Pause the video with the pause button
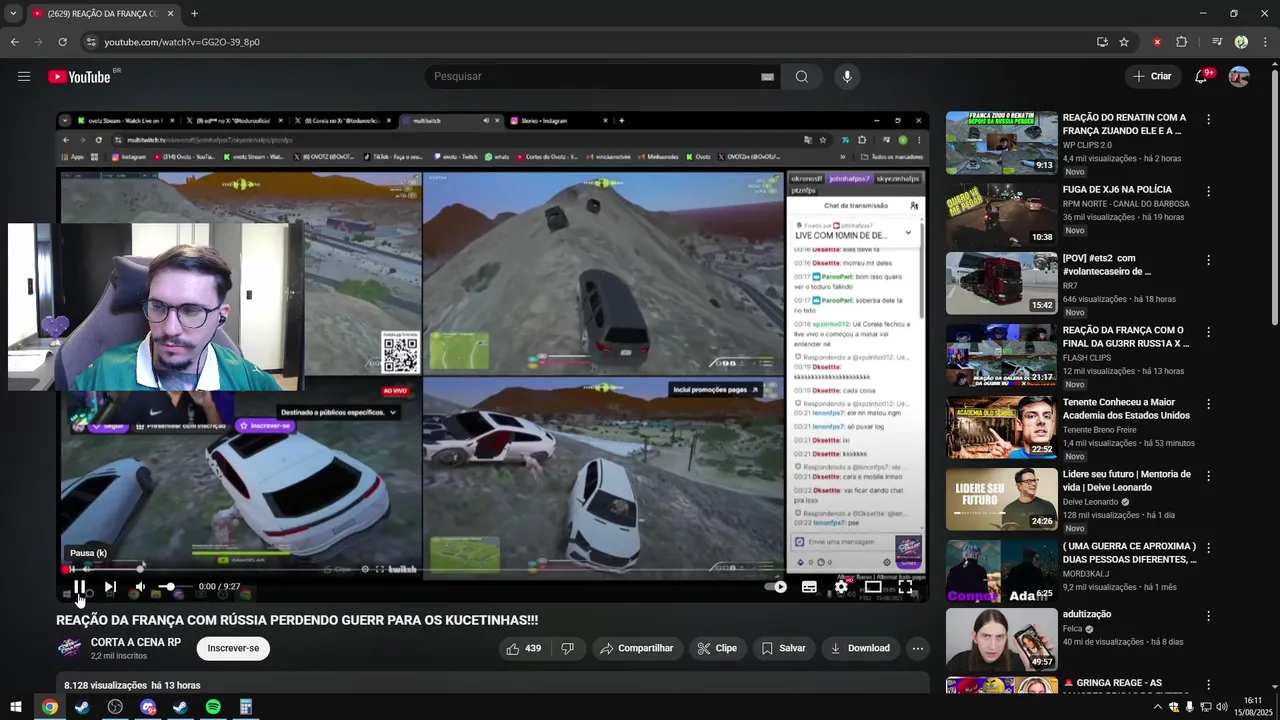Screen dimensions: 1280x720 coord(79,587)
